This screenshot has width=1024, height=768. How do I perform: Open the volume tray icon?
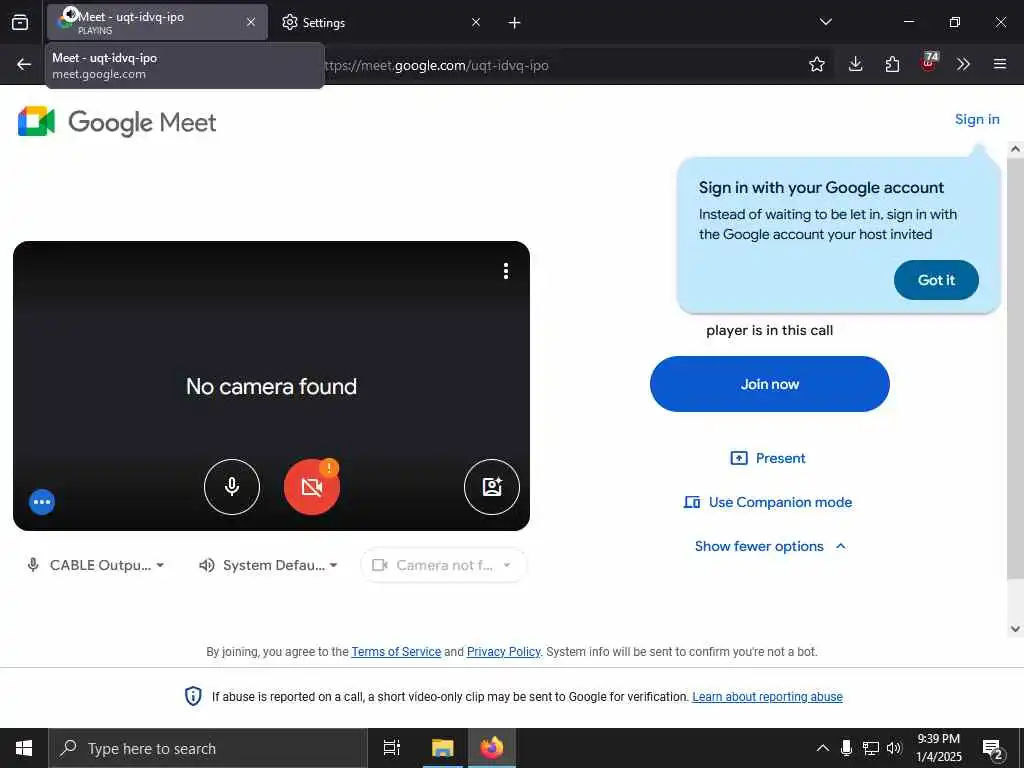(894, 748)
